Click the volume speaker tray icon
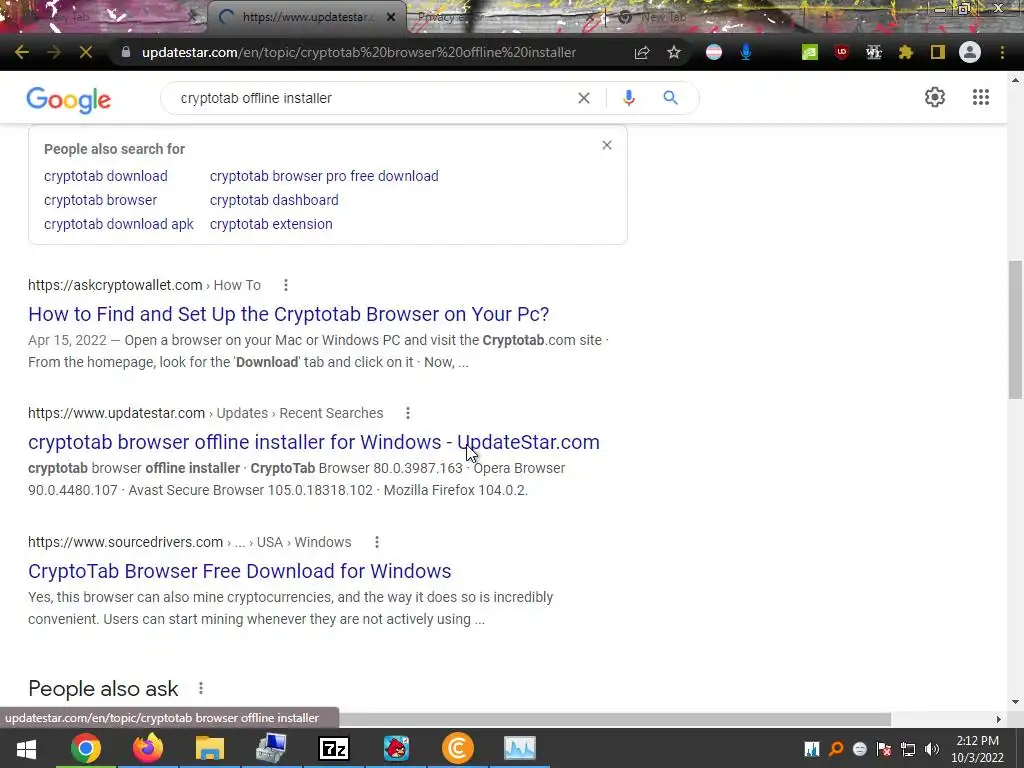The height and width of the screenshot is (768, 1024). click(932, 749)
